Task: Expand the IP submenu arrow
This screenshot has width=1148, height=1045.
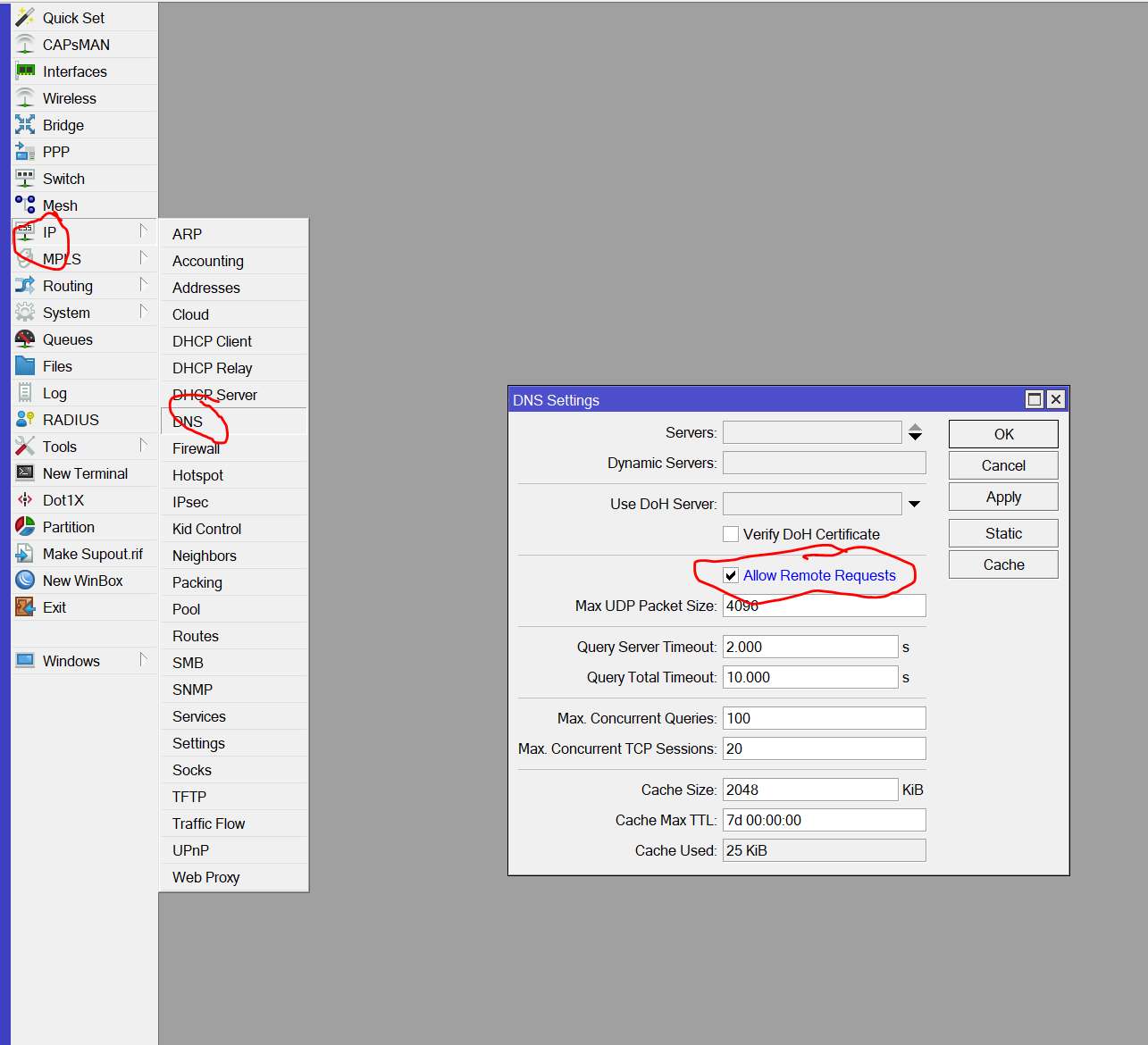Action: [x=143, y=231]
